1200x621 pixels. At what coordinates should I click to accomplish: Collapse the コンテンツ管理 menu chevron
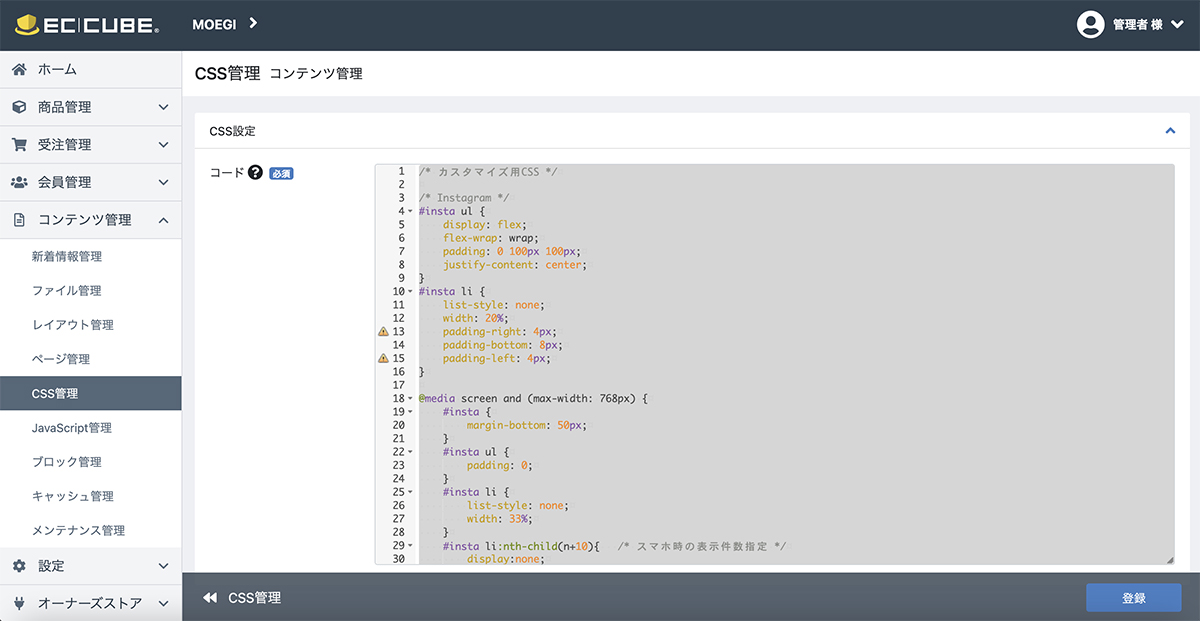click(x=164, y=220)
